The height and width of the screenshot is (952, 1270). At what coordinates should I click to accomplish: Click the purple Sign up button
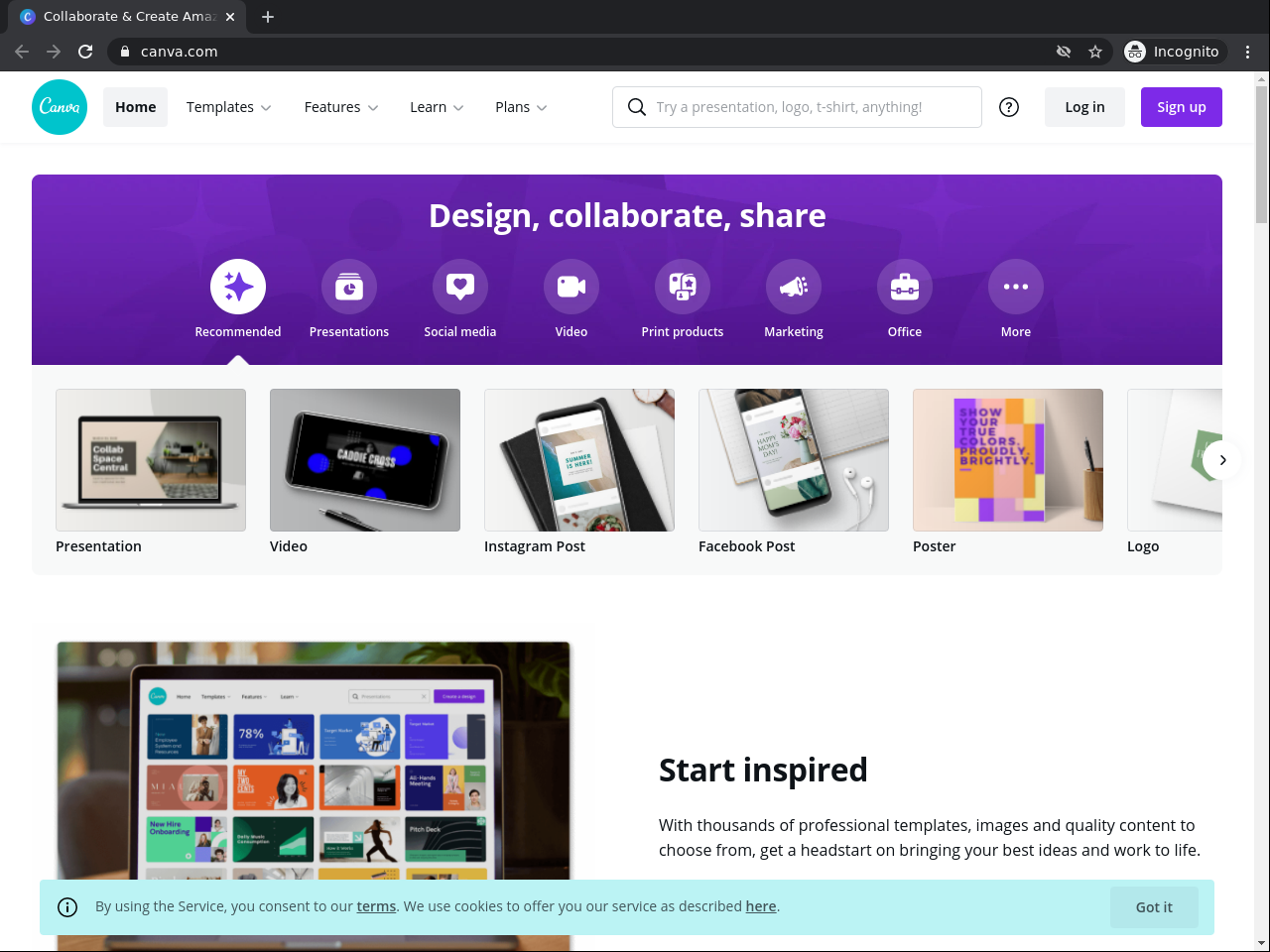(1182, 107)
